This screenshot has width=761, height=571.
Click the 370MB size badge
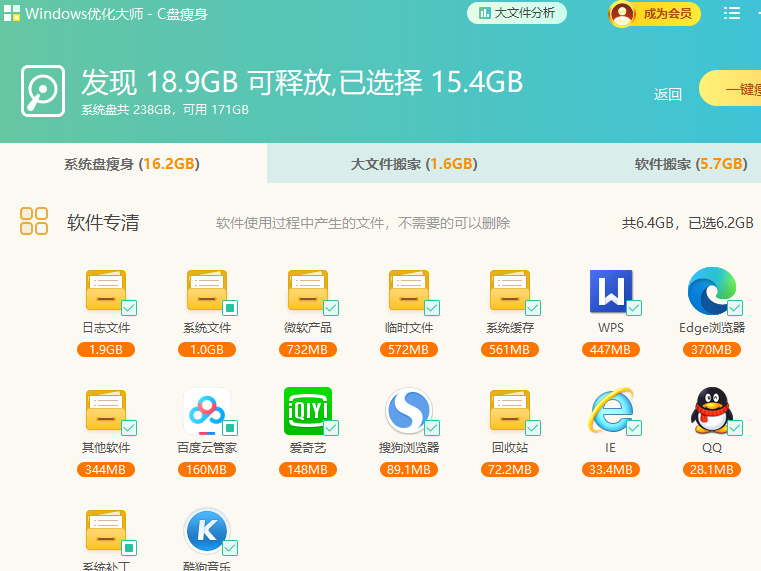pyautogui.click(x=711, y=349)
